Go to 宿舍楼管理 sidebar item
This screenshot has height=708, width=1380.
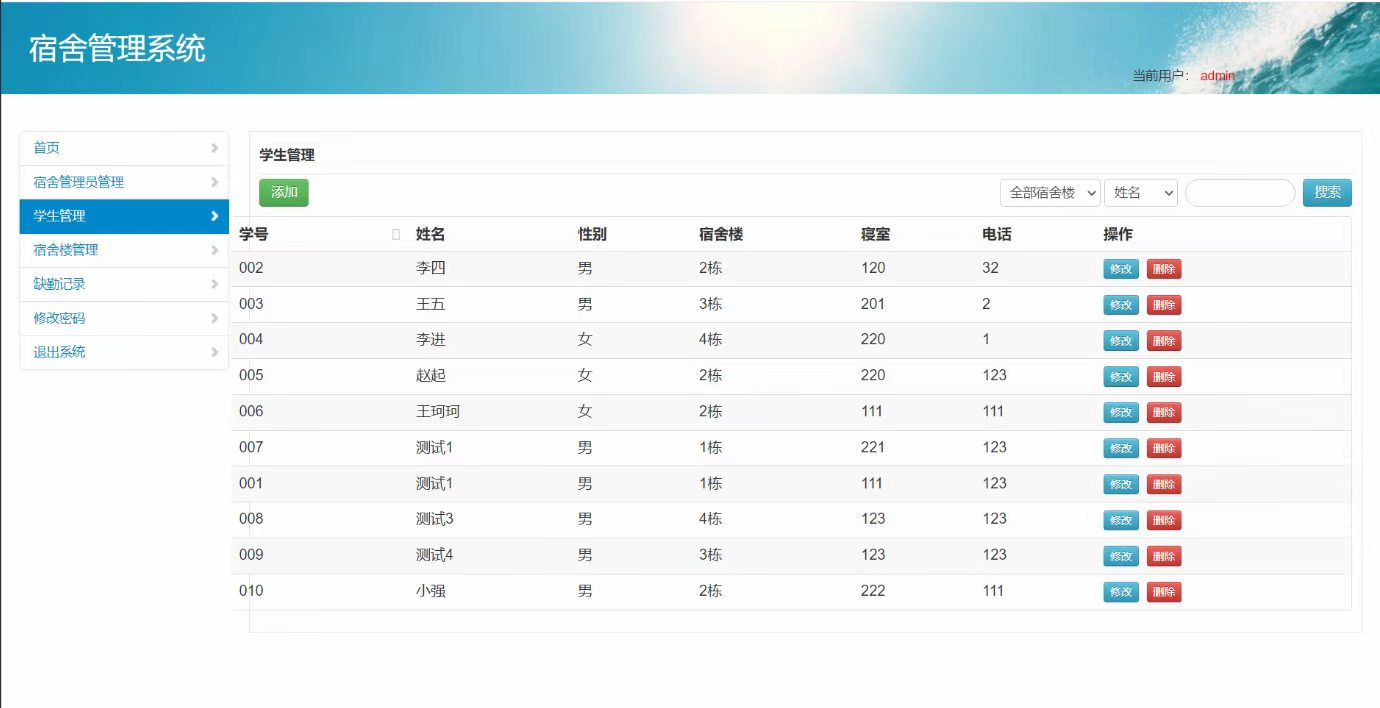(x=124, y=250)
